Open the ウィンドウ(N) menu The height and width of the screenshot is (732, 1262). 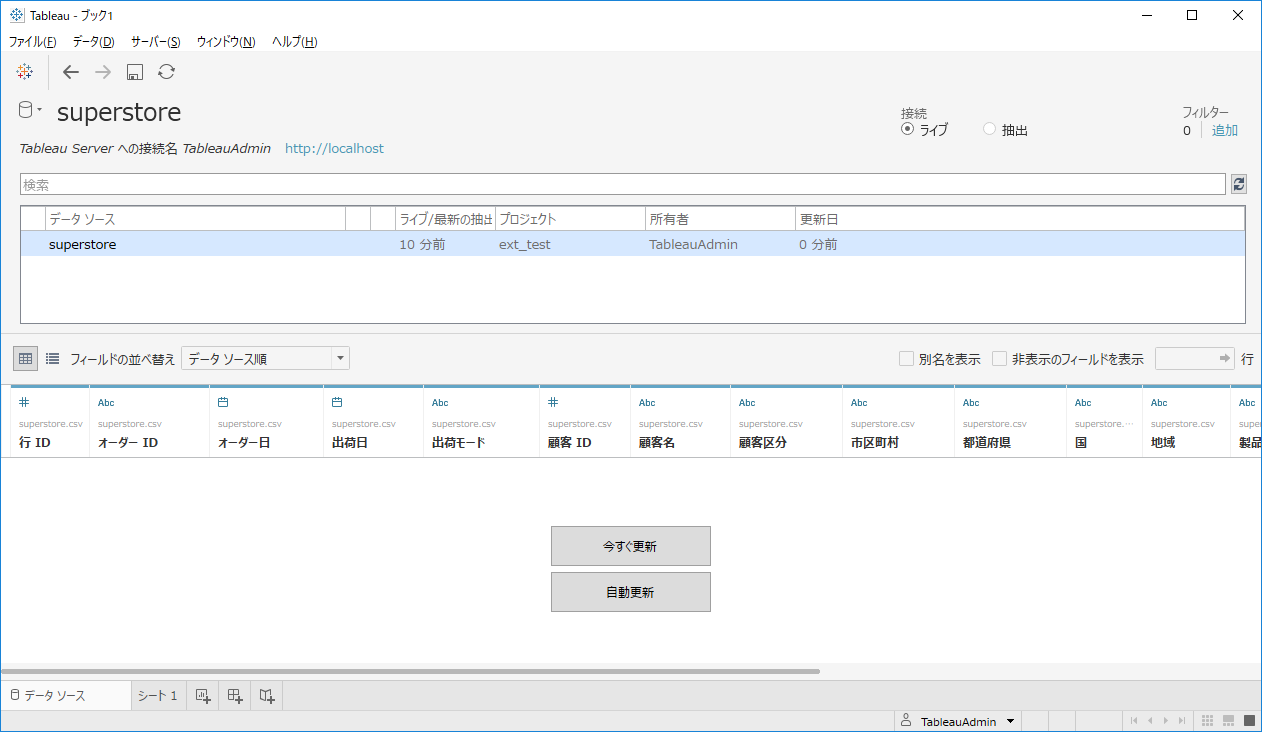226,41
